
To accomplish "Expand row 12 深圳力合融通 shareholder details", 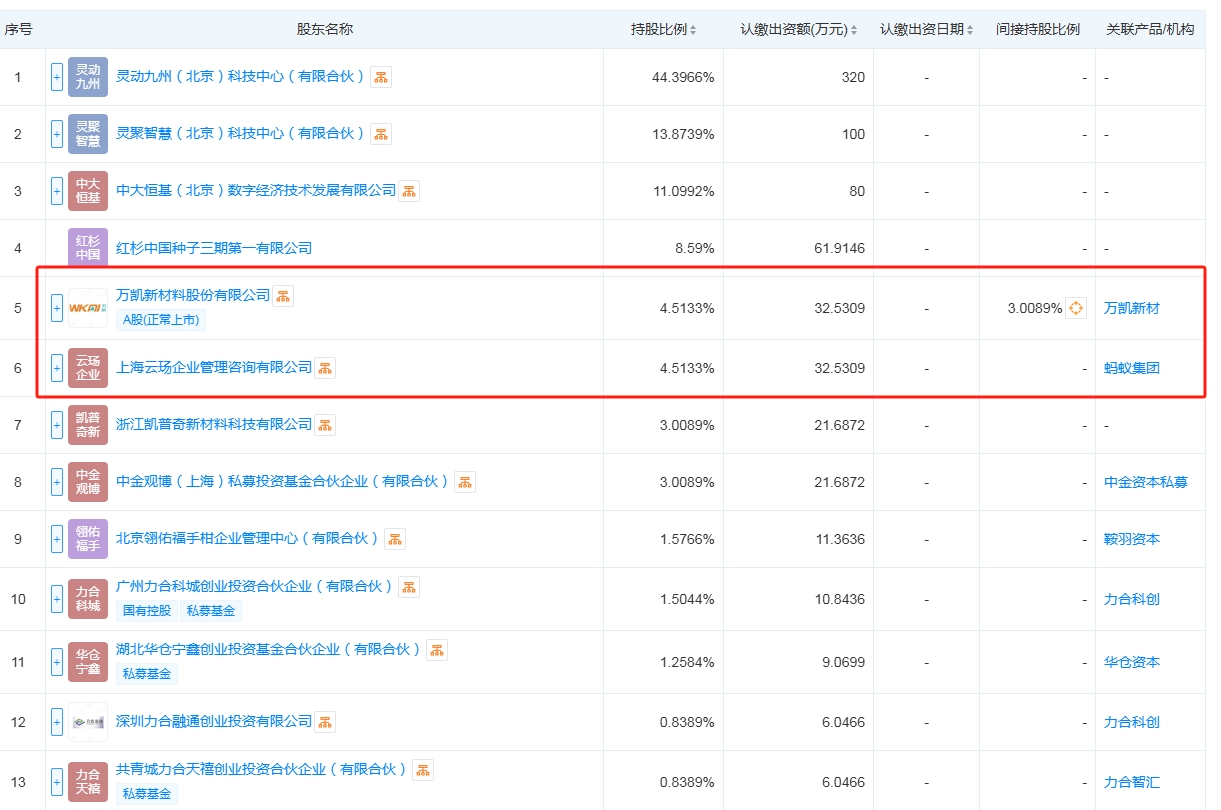I will click(57, 722).
